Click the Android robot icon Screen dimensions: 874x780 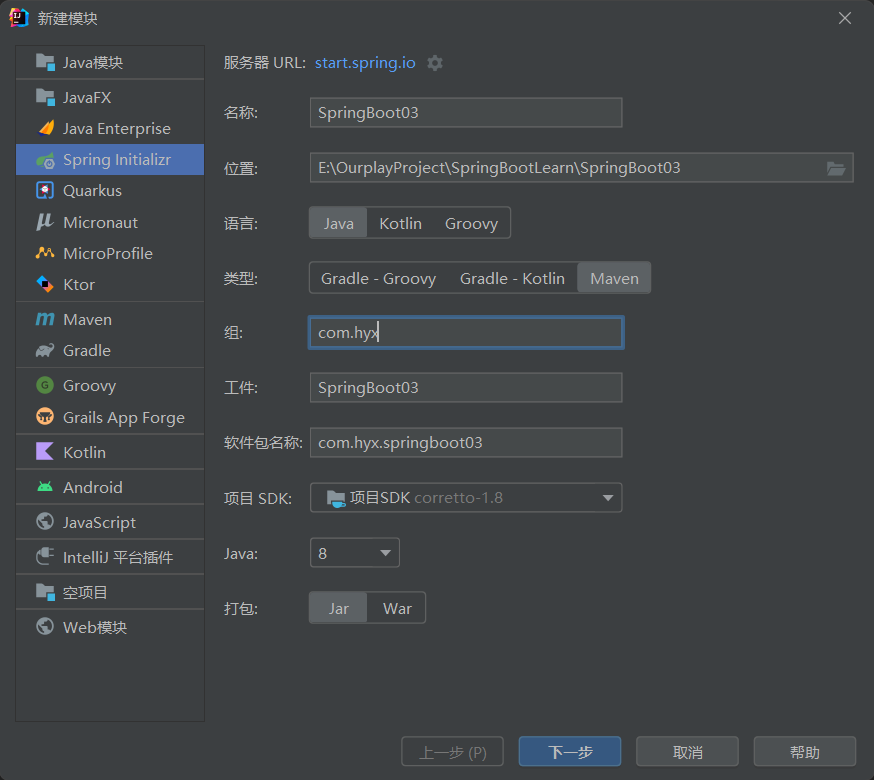point(45,487)
